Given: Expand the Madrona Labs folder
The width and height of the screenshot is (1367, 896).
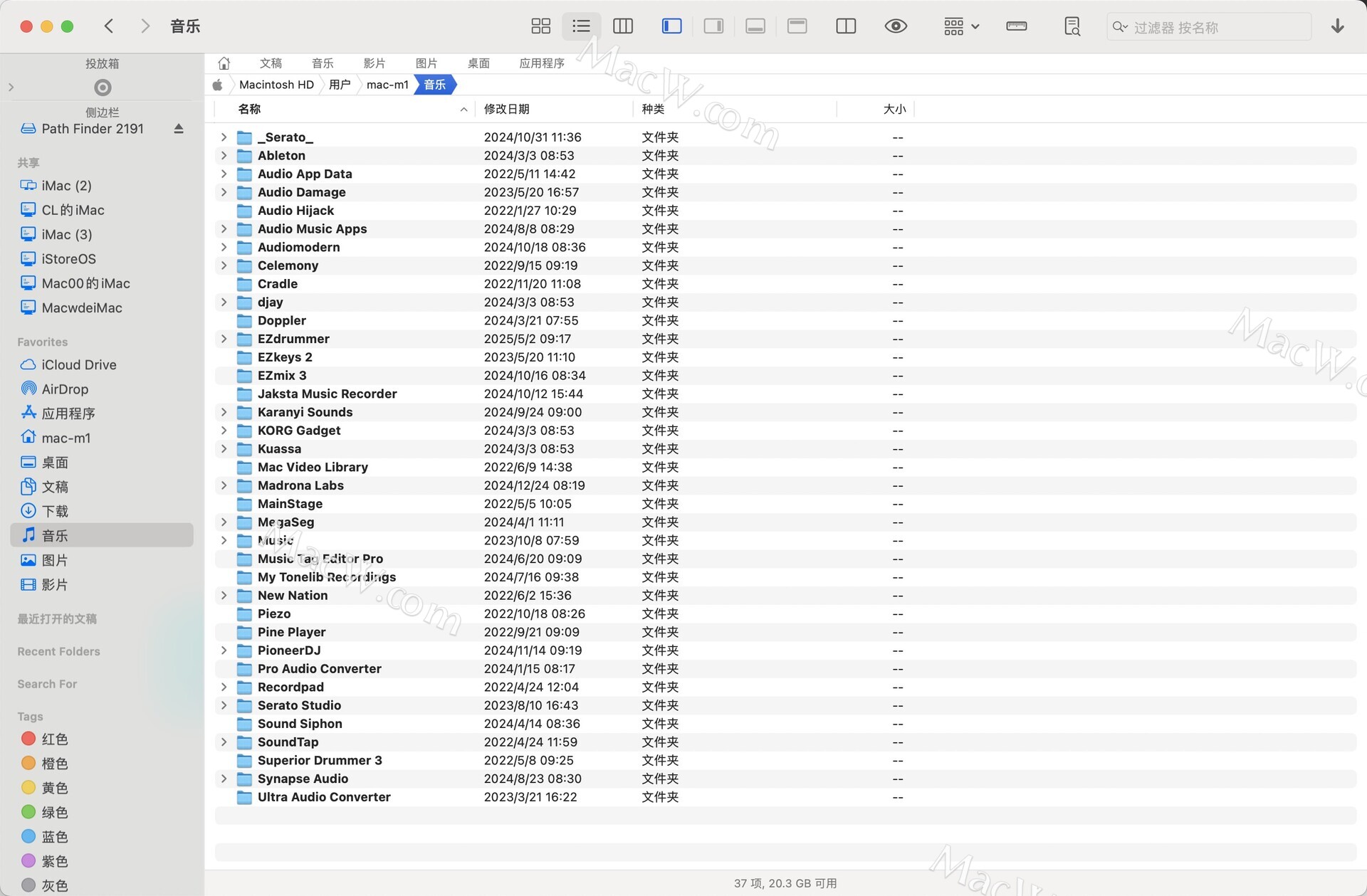Looking at the screenshot, I should pos(224,485).
